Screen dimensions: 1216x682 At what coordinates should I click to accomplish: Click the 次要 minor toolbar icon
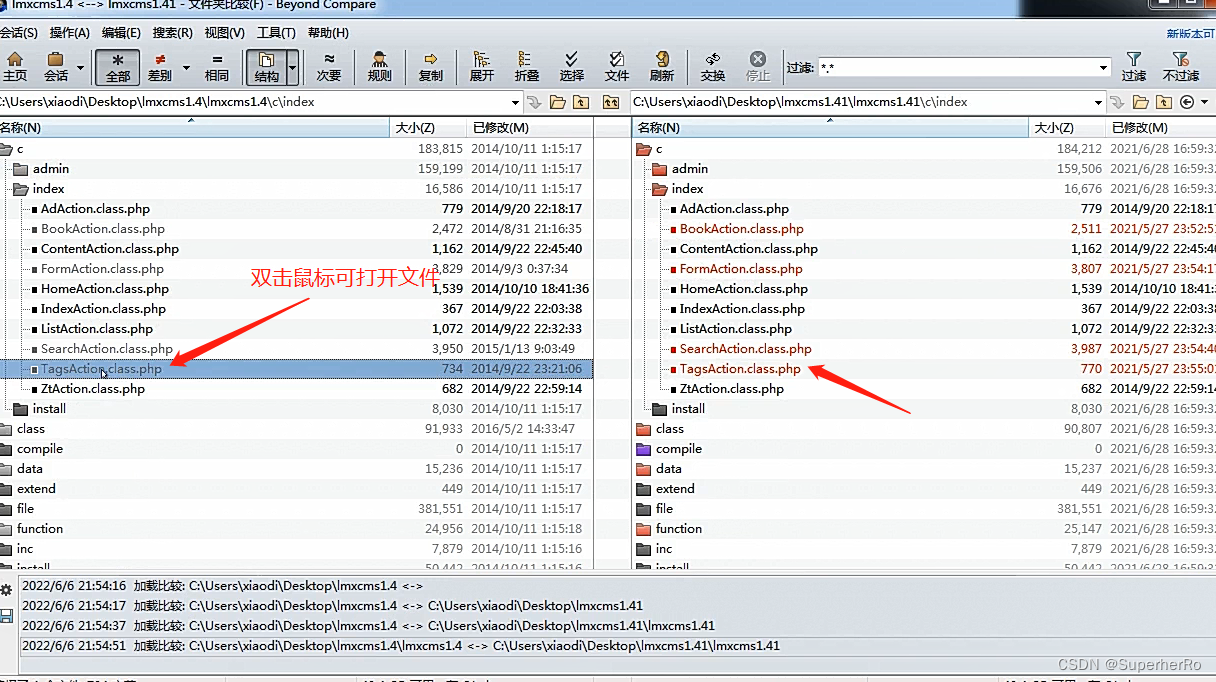329,66
